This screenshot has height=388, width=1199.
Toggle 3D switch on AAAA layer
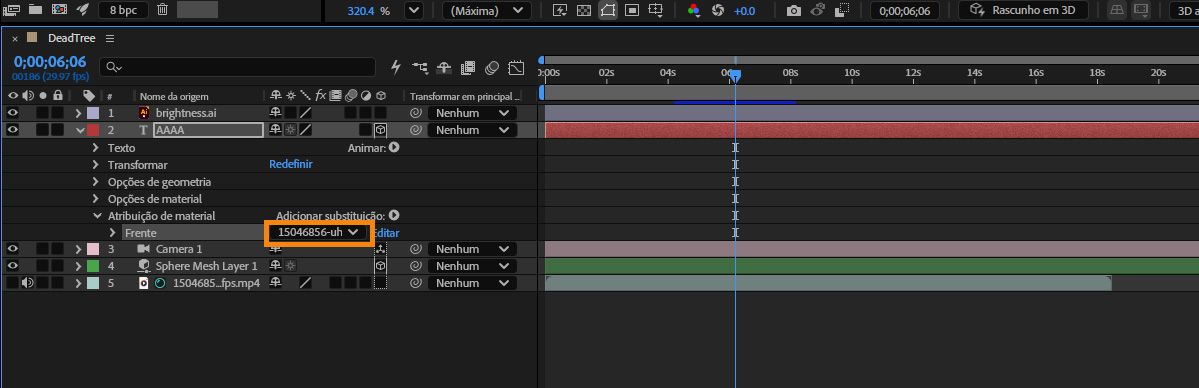(x=380, y=130)
